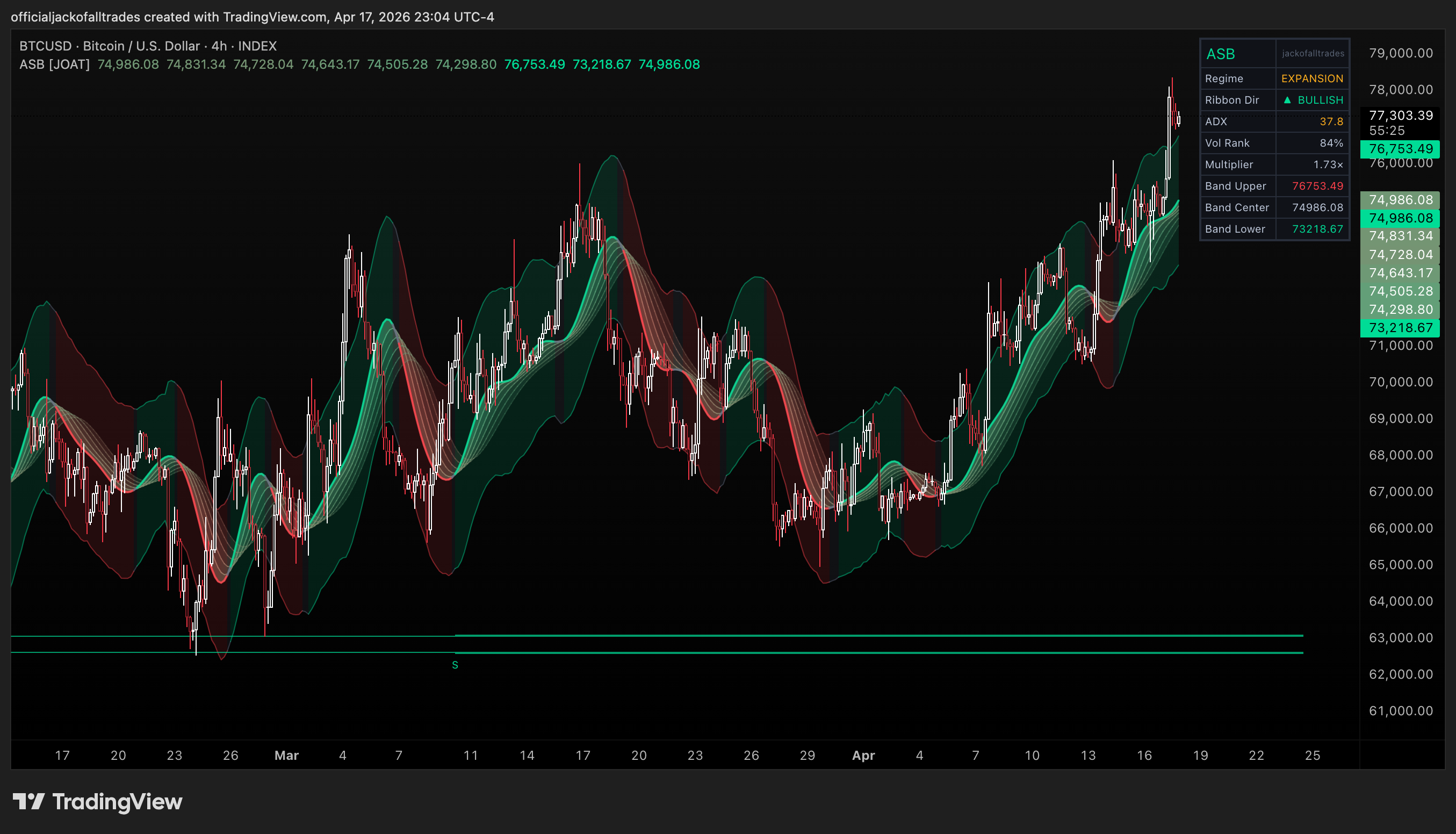Click the 76,753.49 value in indicator legend
1456x834 pixels.
click(x=534, y=64)
